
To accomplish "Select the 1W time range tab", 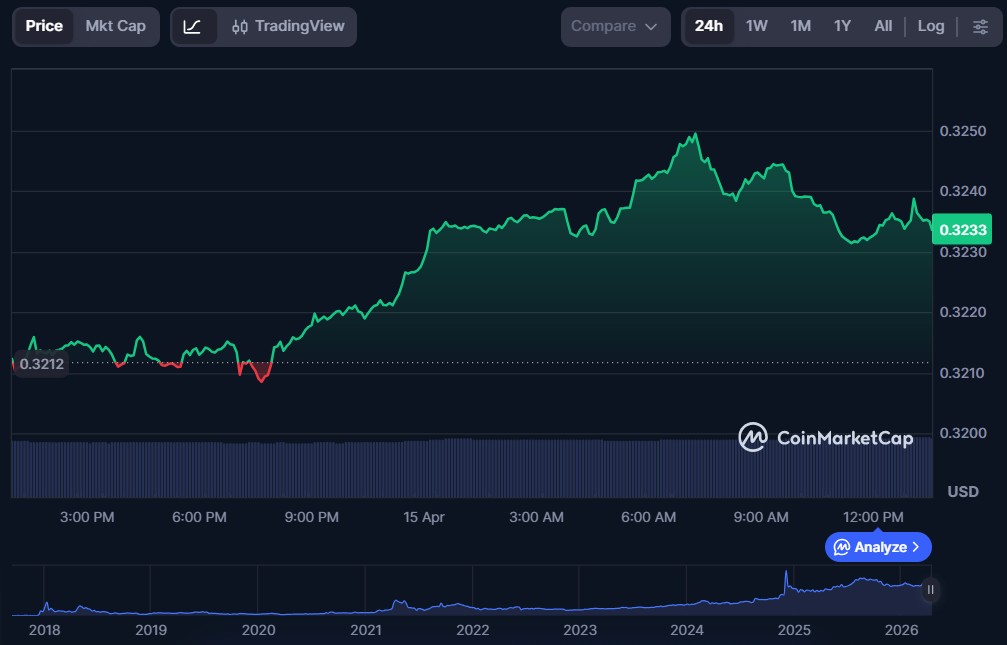I will coord(757,26).
